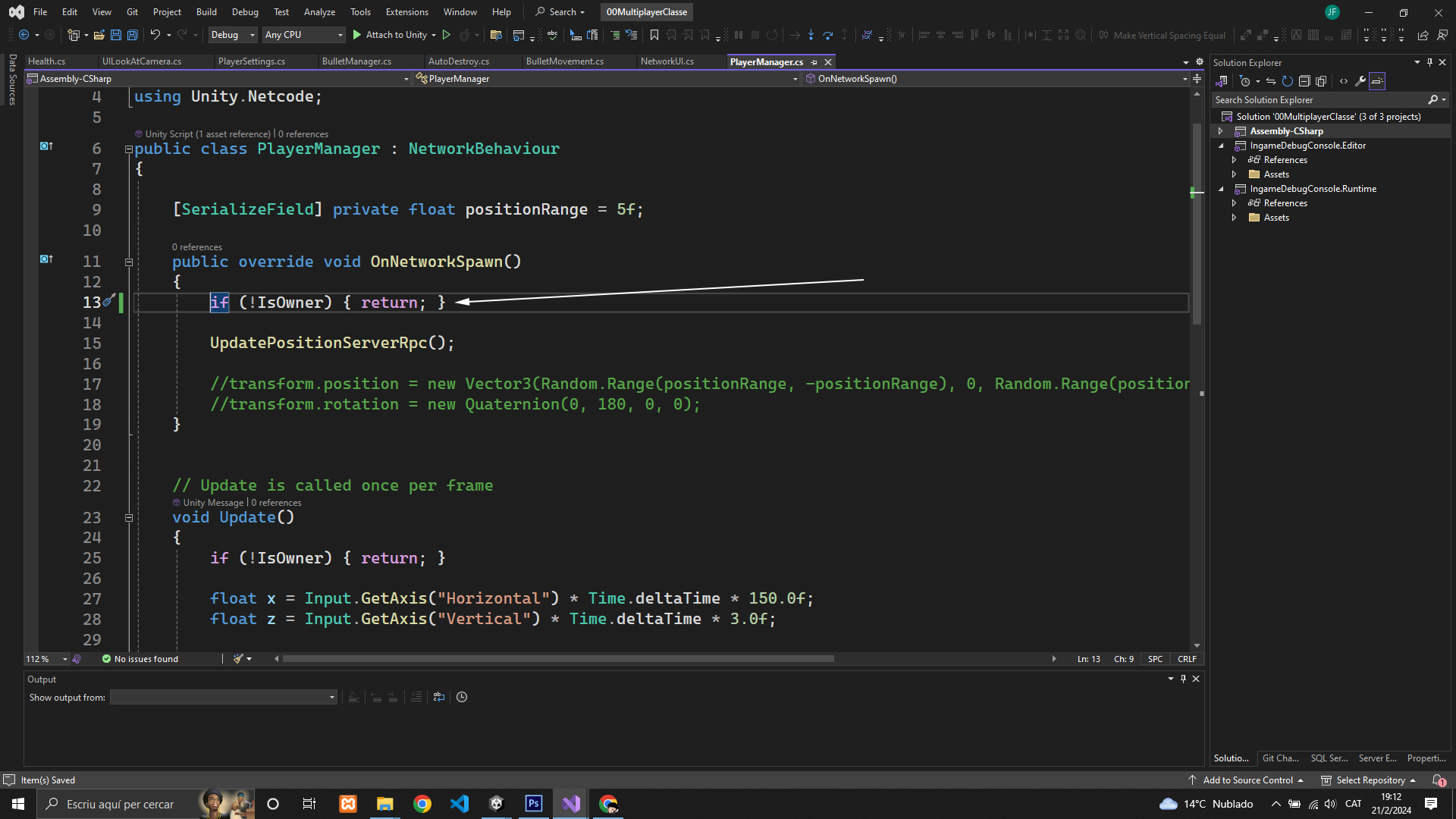Viewport: 1456px width, 819px height.
Task: Click the Undo arrow icon
Action: click(x=155, y=35)
